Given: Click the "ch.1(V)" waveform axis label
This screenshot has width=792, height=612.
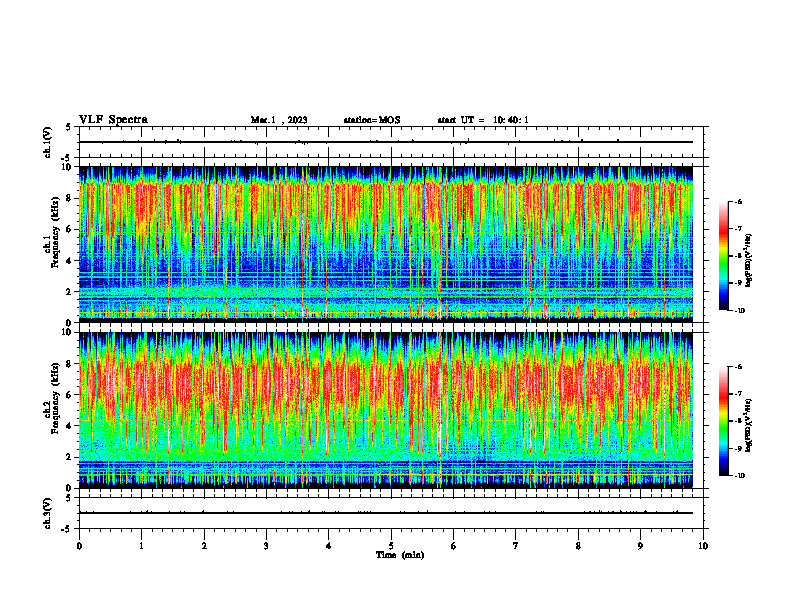Looking at the screenshot, I should click(48, 142).
